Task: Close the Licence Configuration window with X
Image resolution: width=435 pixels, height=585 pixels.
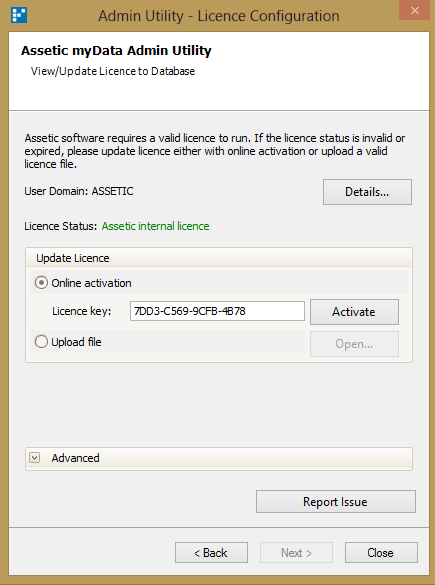Action: click(414, 10)
